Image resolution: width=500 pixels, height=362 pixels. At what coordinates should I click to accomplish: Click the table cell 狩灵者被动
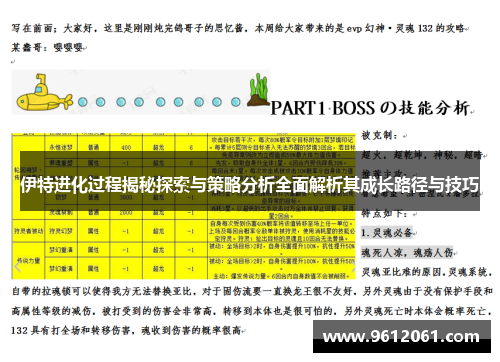coord(28,231)
